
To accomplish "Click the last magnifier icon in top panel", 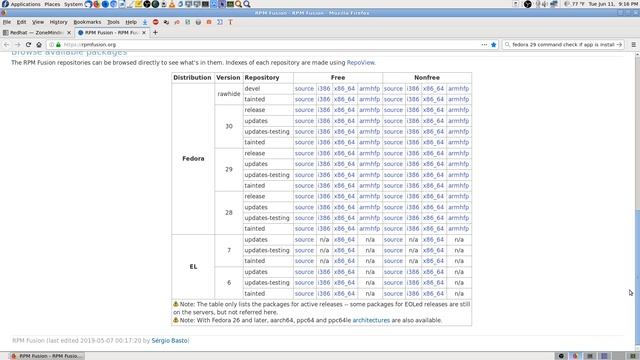I will click(247, 4).
